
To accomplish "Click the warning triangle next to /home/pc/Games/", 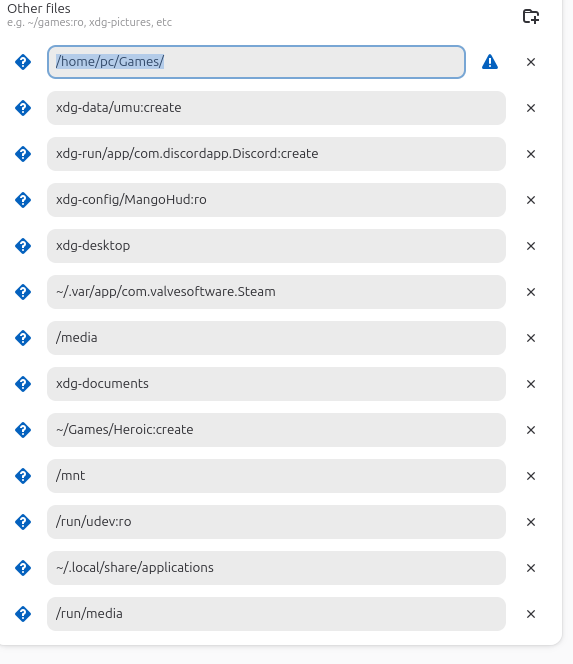I will (490, 62).
